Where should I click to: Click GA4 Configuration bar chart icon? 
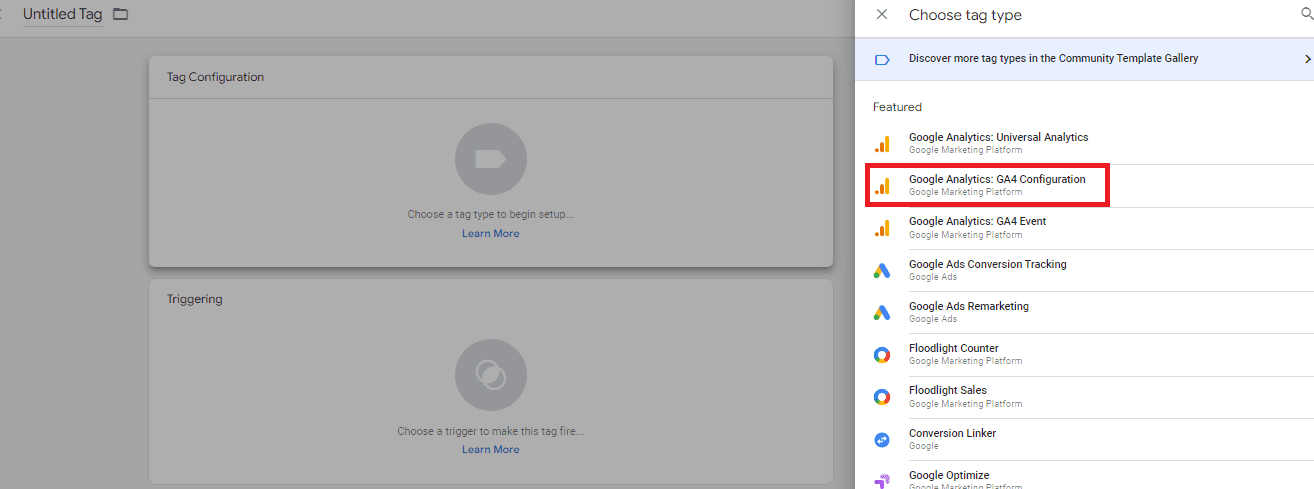click(x=882, y=186)
